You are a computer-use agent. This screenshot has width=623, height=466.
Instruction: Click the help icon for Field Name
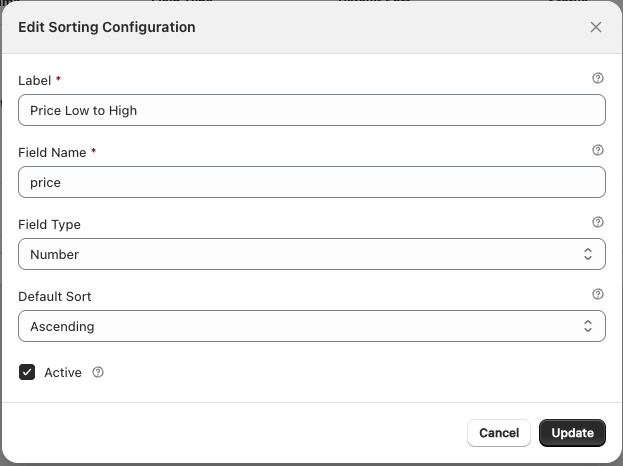pyautogui.click(x=598, y=150)
